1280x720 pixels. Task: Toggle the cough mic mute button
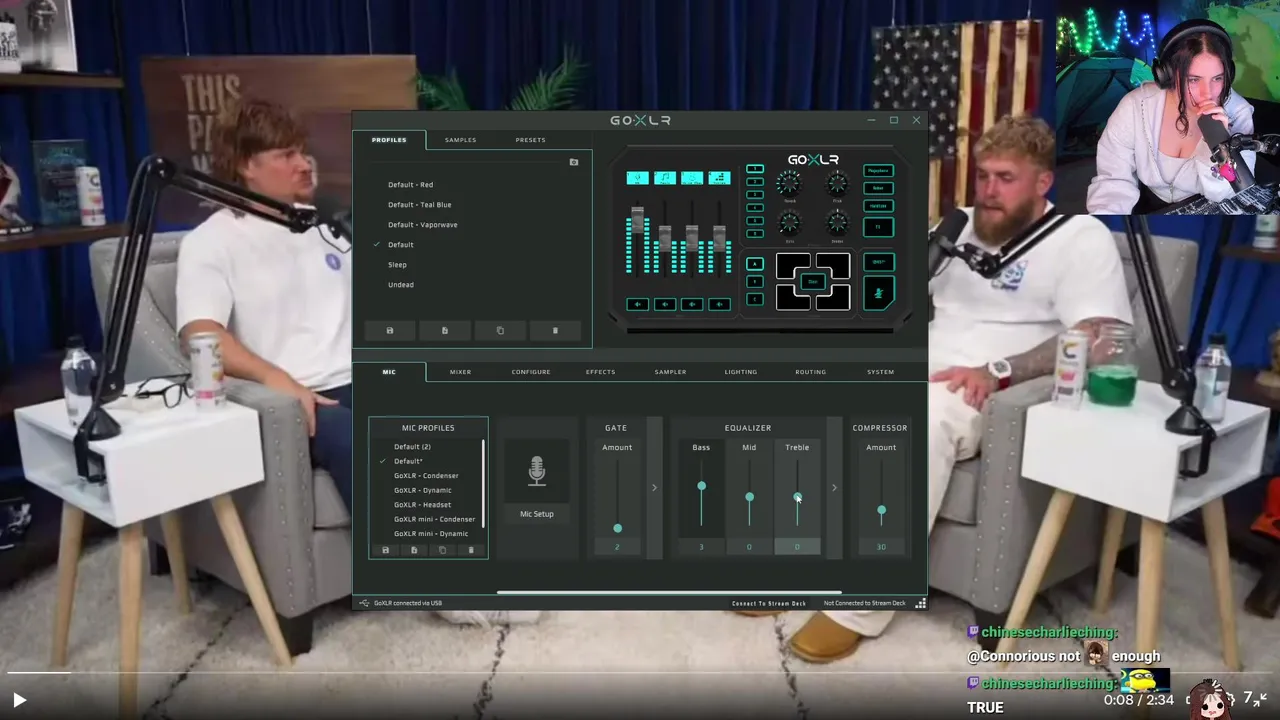click(x=879, y=293)
